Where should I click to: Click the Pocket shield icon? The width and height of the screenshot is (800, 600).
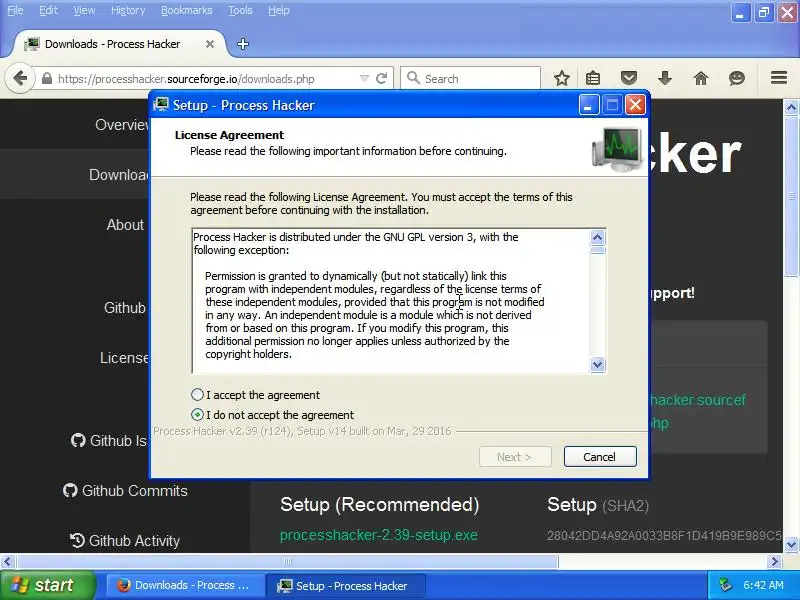coord(629,78)
